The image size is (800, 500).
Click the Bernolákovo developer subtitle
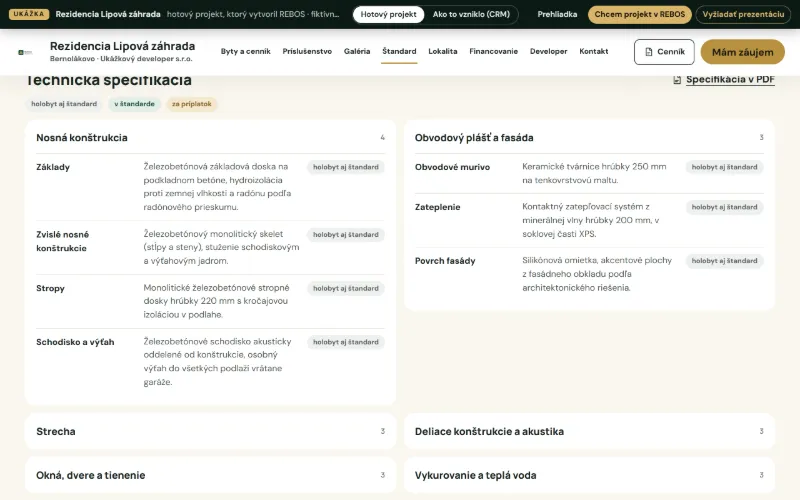121,59
